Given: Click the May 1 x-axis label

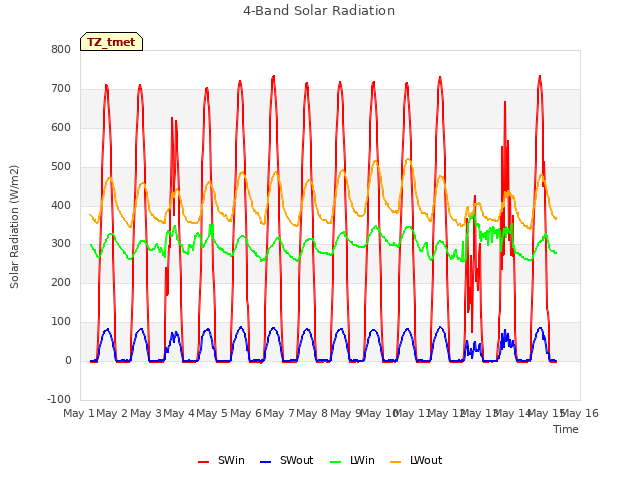Looking at the screenshot, I should click(x=79, y=413).
